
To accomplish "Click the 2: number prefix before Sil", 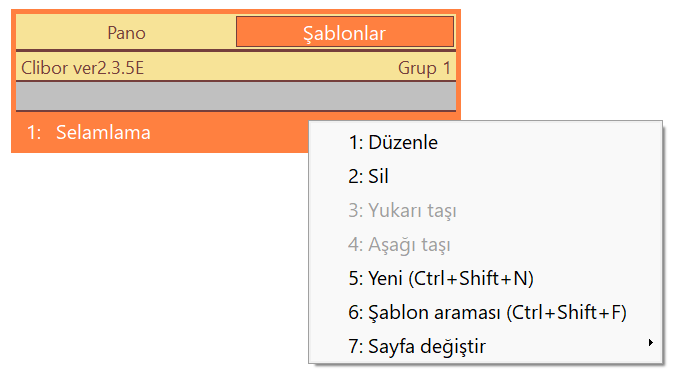I will click(356, 176).
